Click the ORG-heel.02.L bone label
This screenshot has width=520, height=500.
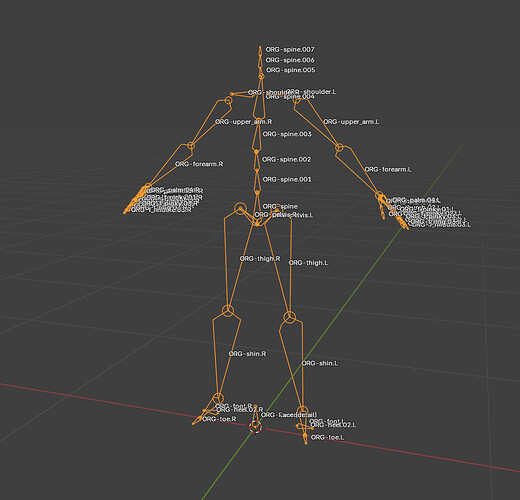333,425
